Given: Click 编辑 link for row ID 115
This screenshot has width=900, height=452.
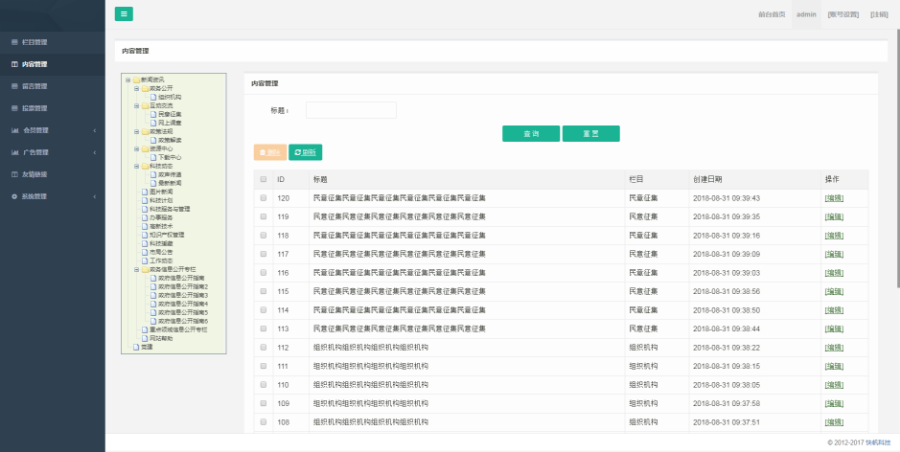Looking at the screenshot, I should [834, 291].
